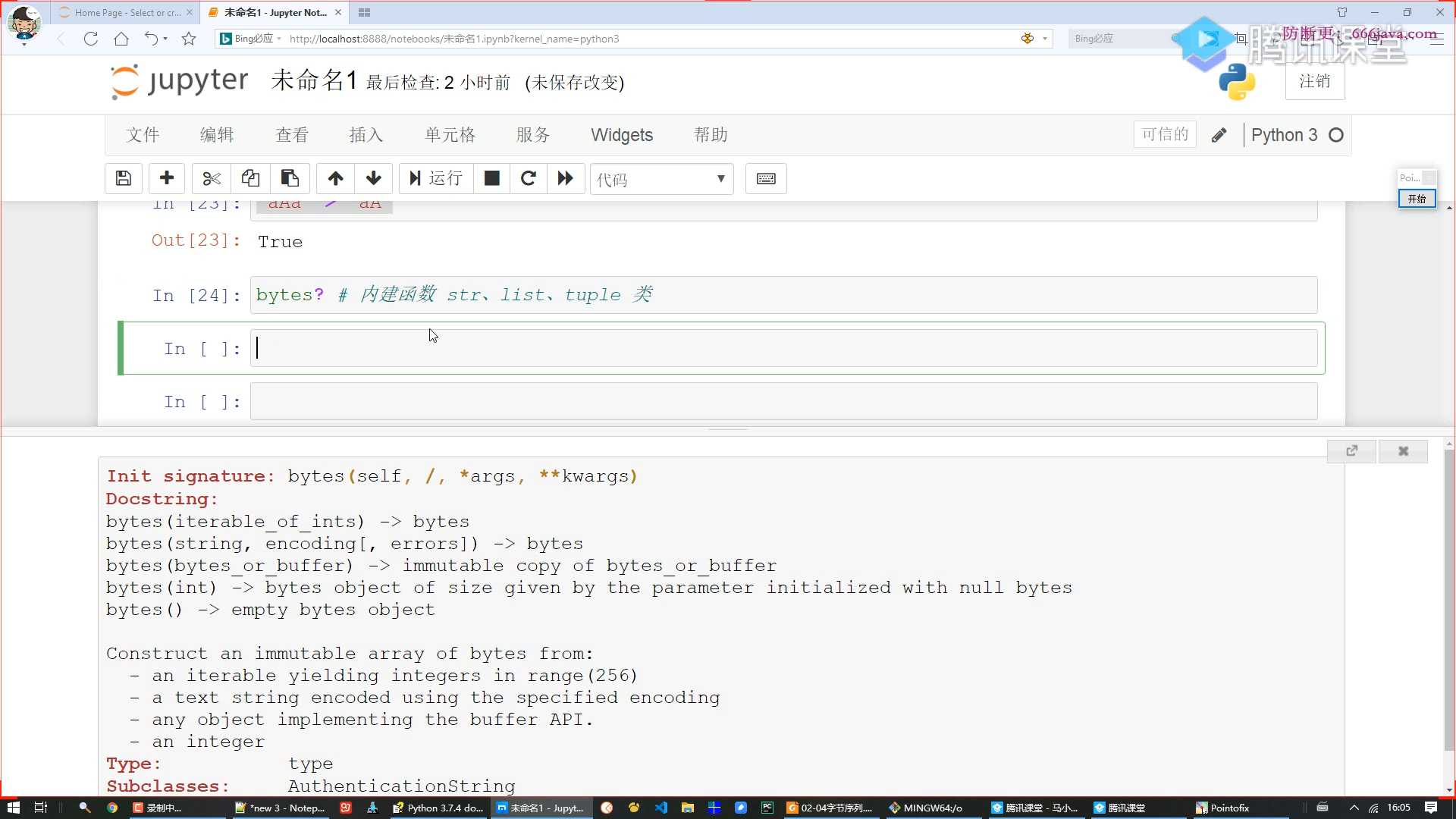Go back with browser back arrow

61,39
